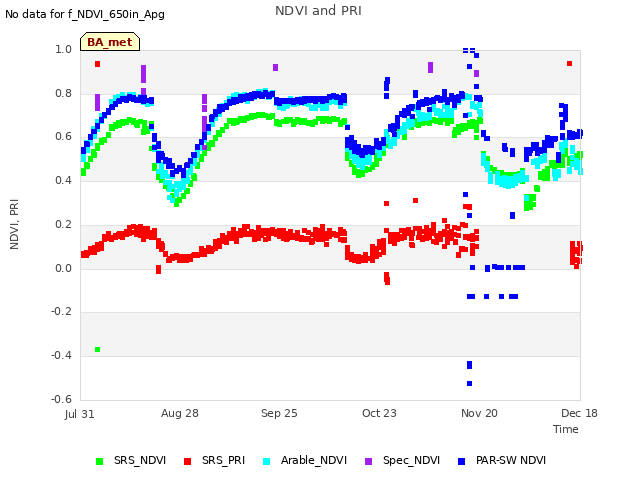Click the PAR-SW NDVI blue legend swatch
Screen dimensions: 640x480
(462, 461)
